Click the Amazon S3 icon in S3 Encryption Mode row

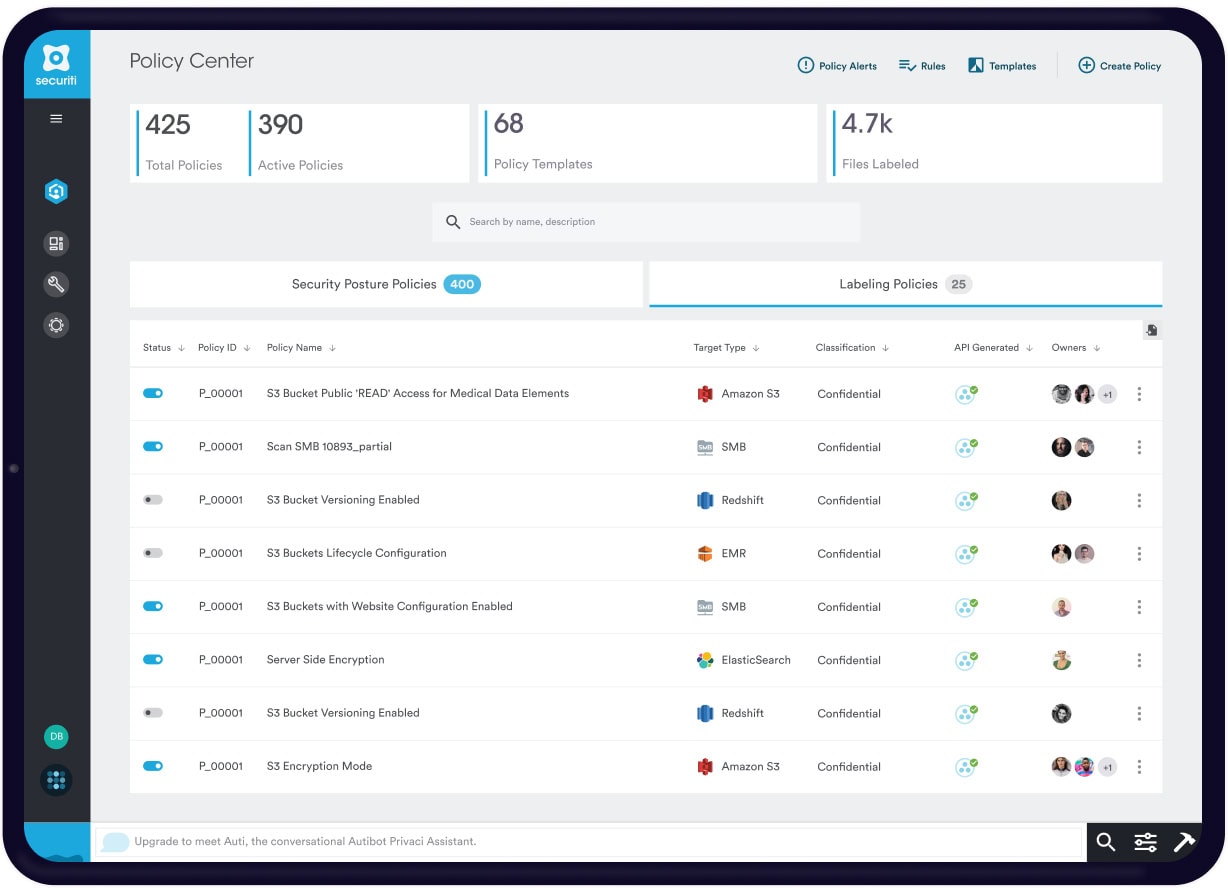coord(705,767)
